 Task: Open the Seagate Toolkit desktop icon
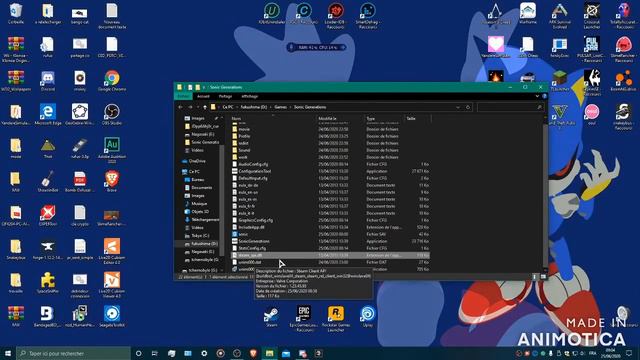click(112, 317)
